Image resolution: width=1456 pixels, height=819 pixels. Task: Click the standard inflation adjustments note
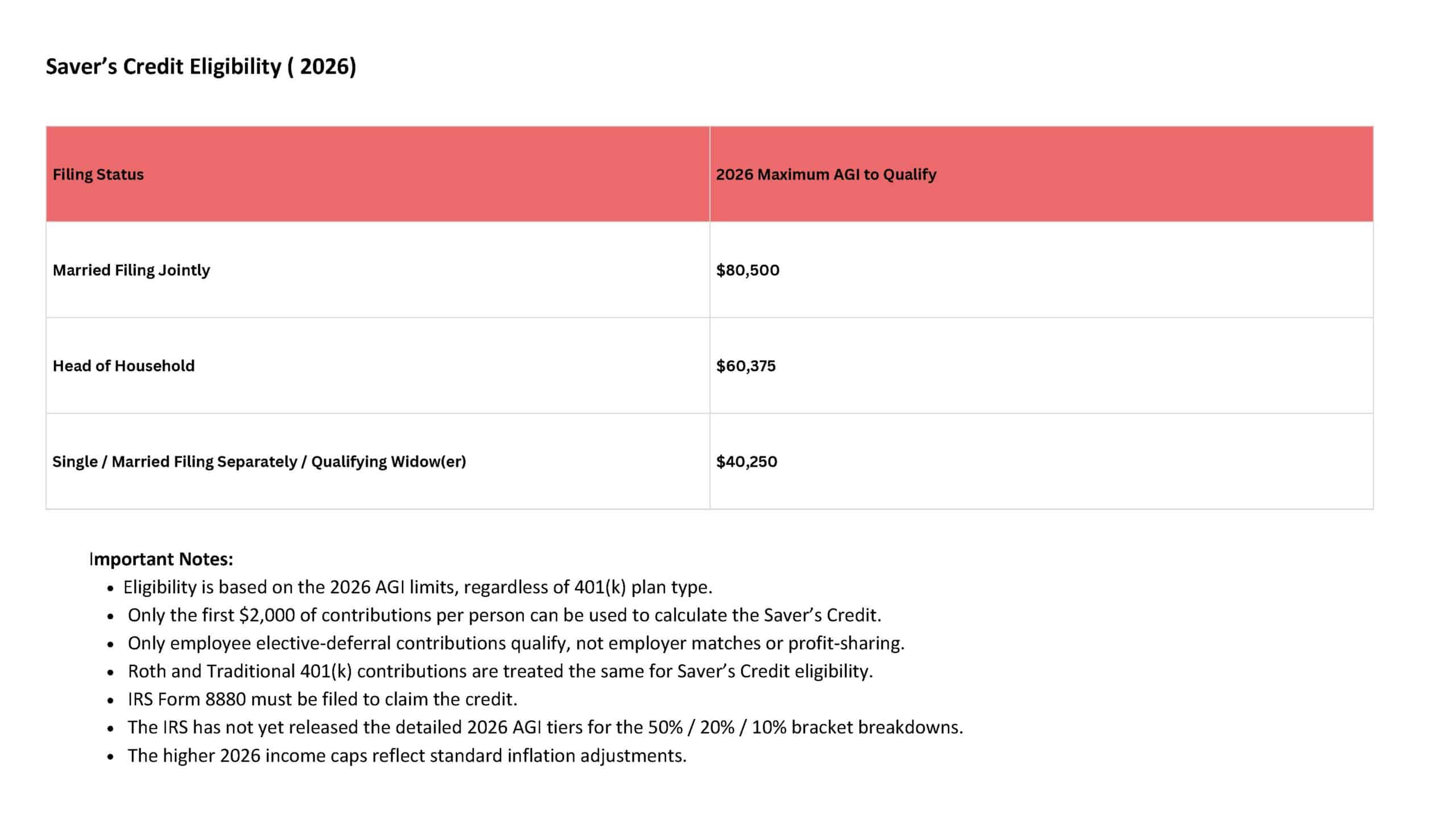tap(407, 755)
